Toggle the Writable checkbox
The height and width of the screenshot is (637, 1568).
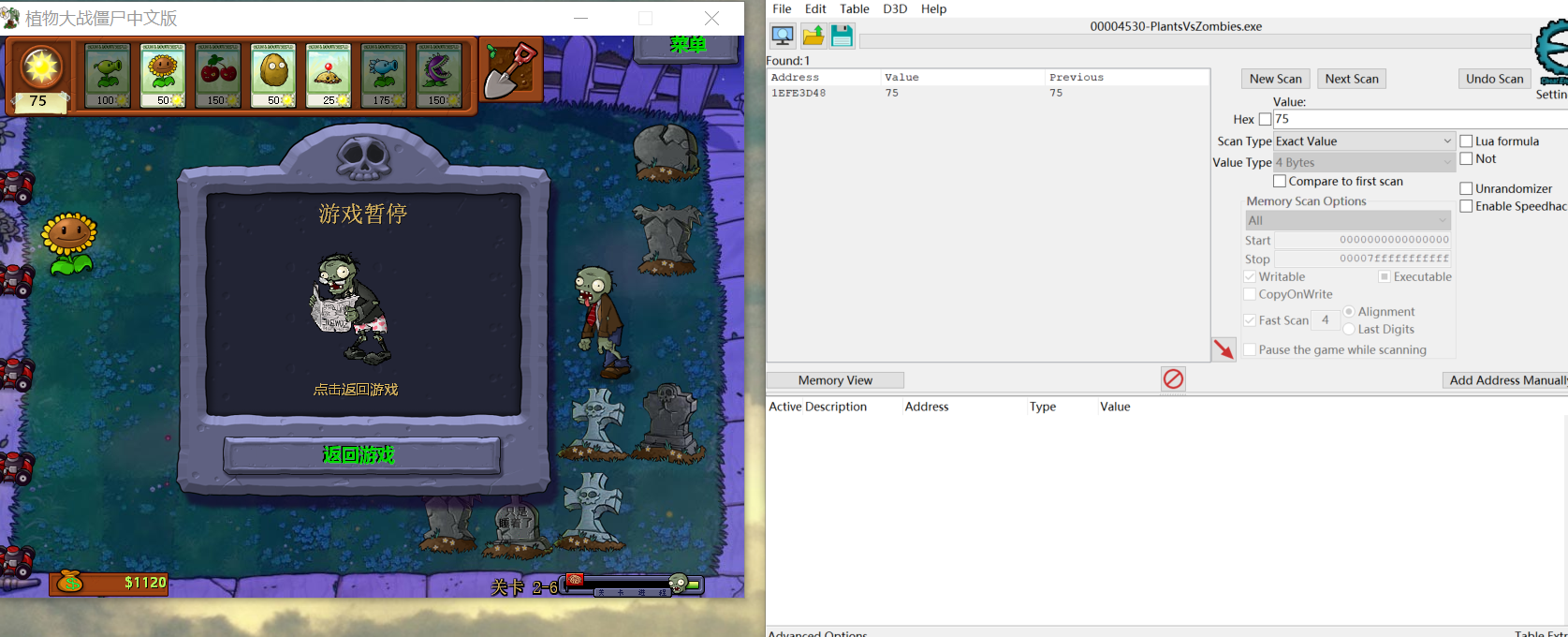[1249, 276]
